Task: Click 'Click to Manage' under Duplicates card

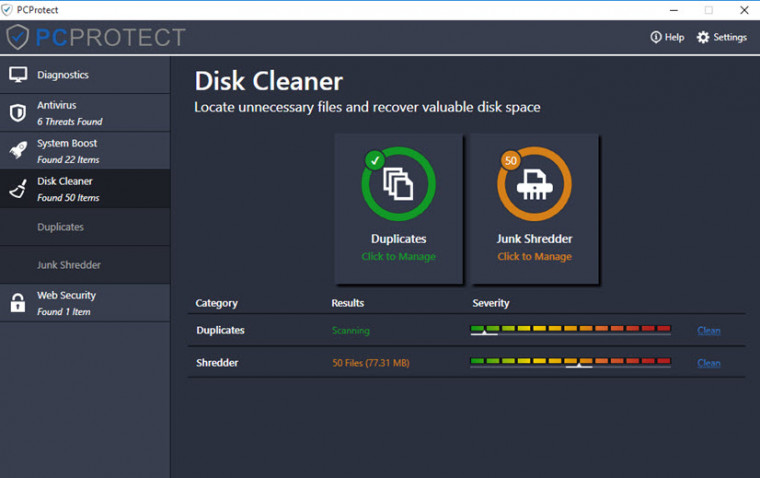Action: [398, 256]
